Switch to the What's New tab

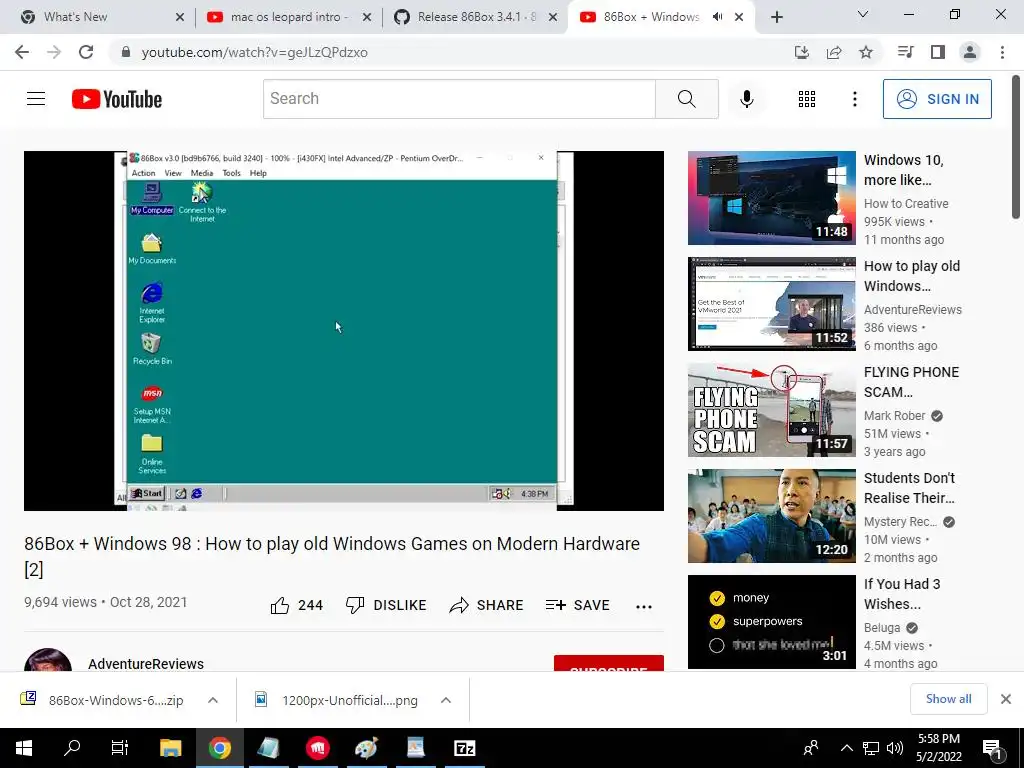tap(98, 17)
